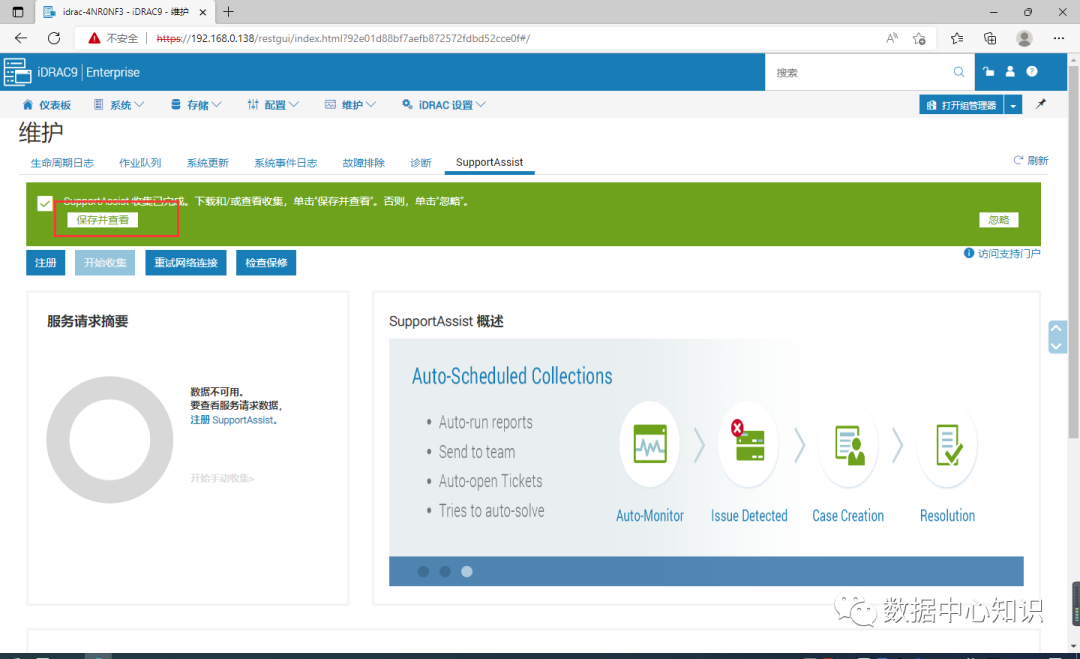The height and width of the screenshot is (659, 1080).
Task: Click the 保存并查看 button
Action: [103, 220]
